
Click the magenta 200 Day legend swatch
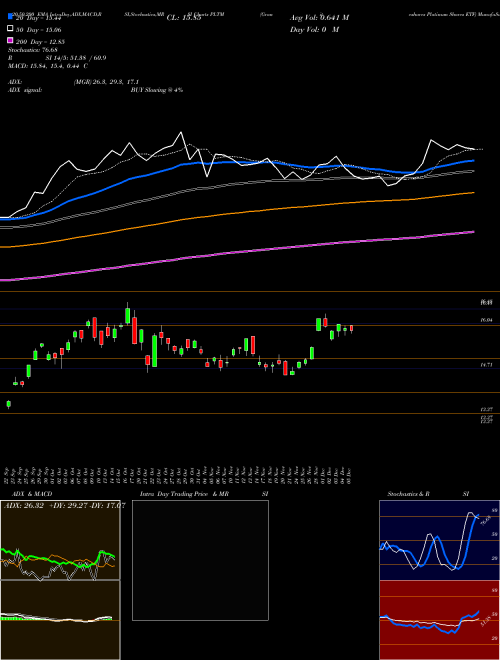click(x=10, y=40)
